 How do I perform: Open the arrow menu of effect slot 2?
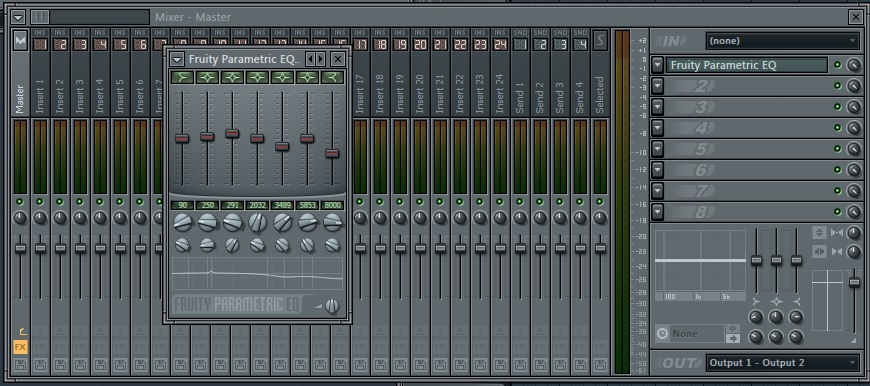coord(657,86)
